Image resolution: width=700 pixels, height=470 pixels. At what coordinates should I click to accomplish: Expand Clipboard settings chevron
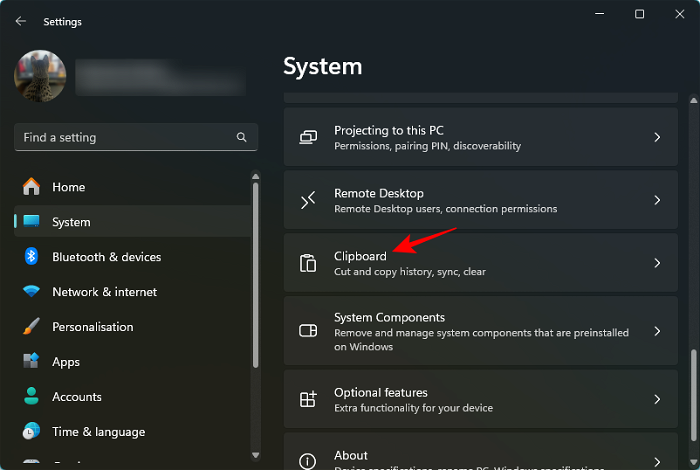[657, 263]
